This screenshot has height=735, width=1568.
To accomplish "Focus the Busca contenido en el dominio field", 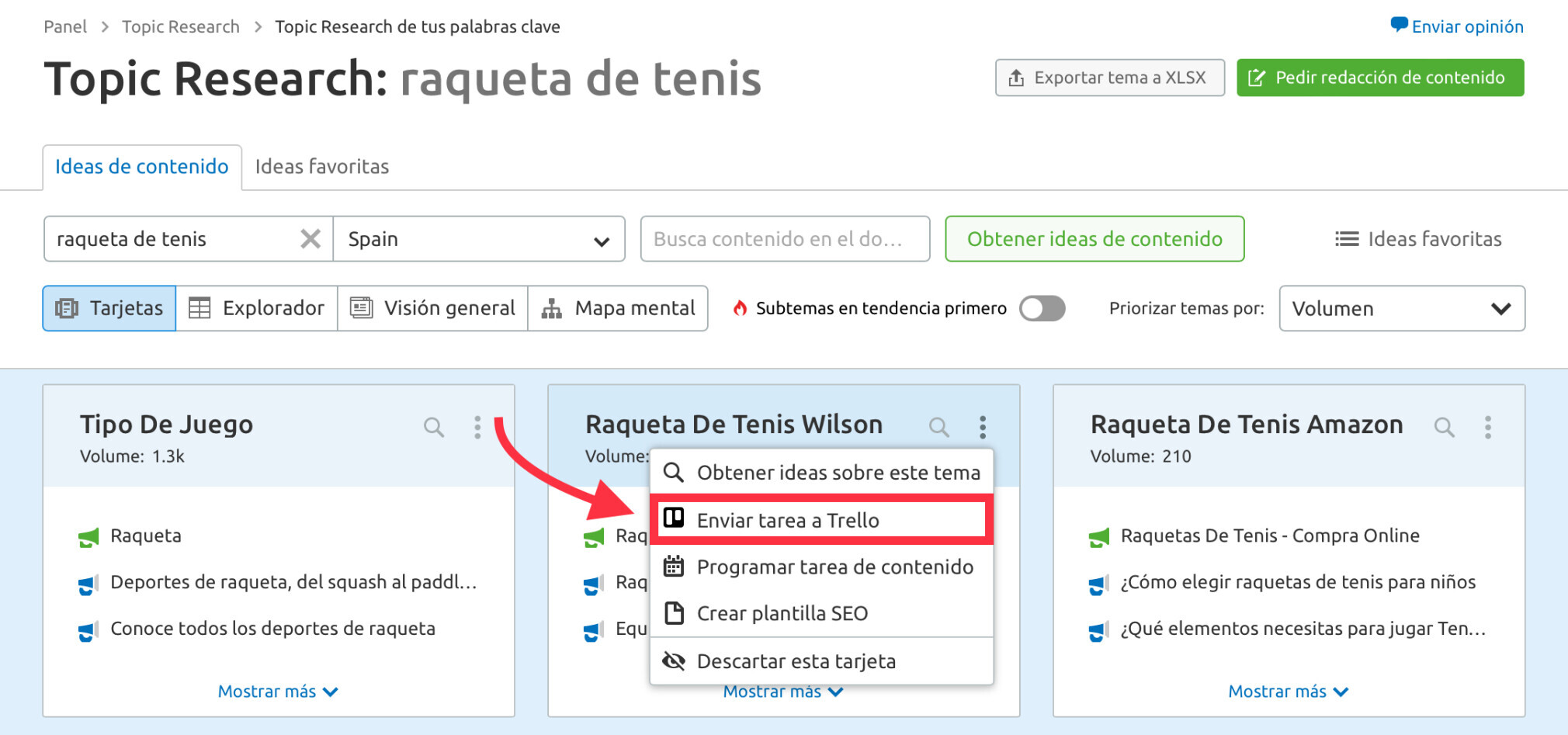I will [x=785, y=239].
